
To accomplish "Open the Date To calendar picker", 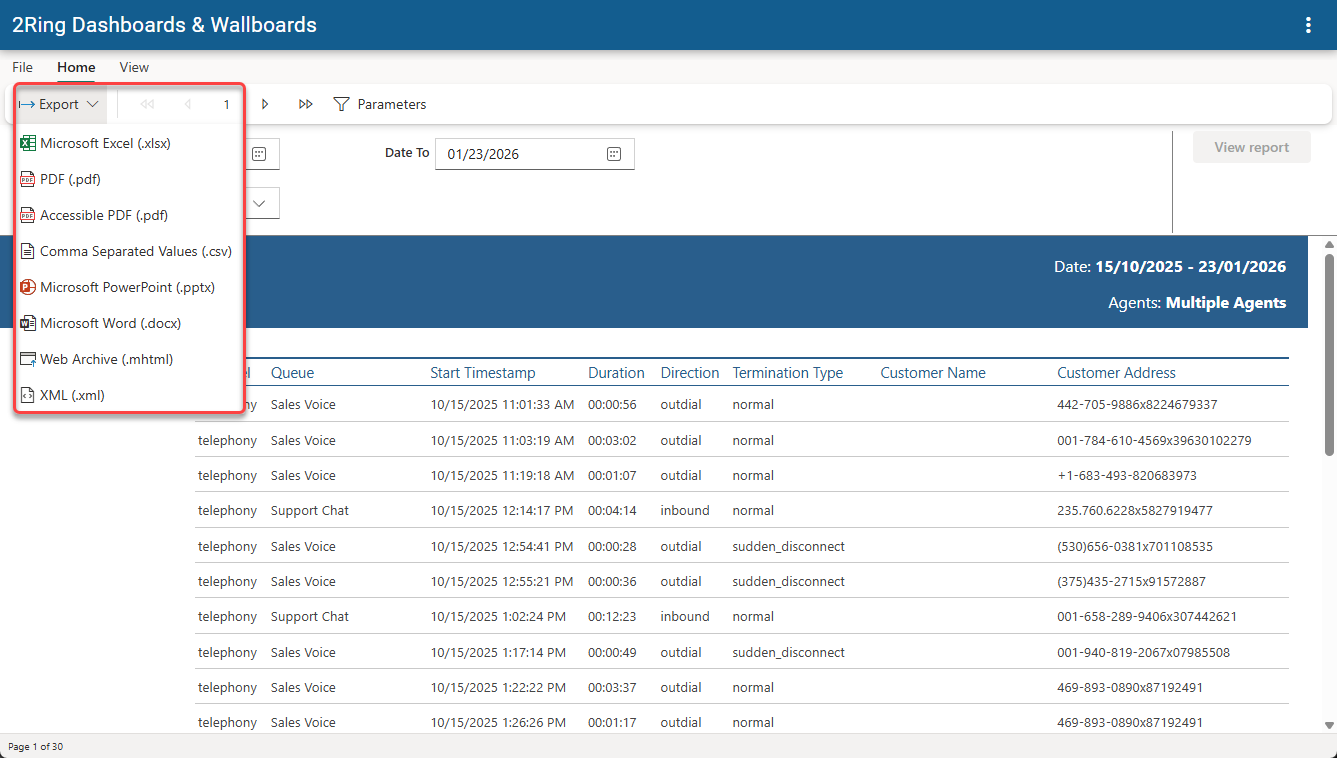I will (x=614, y=154).
